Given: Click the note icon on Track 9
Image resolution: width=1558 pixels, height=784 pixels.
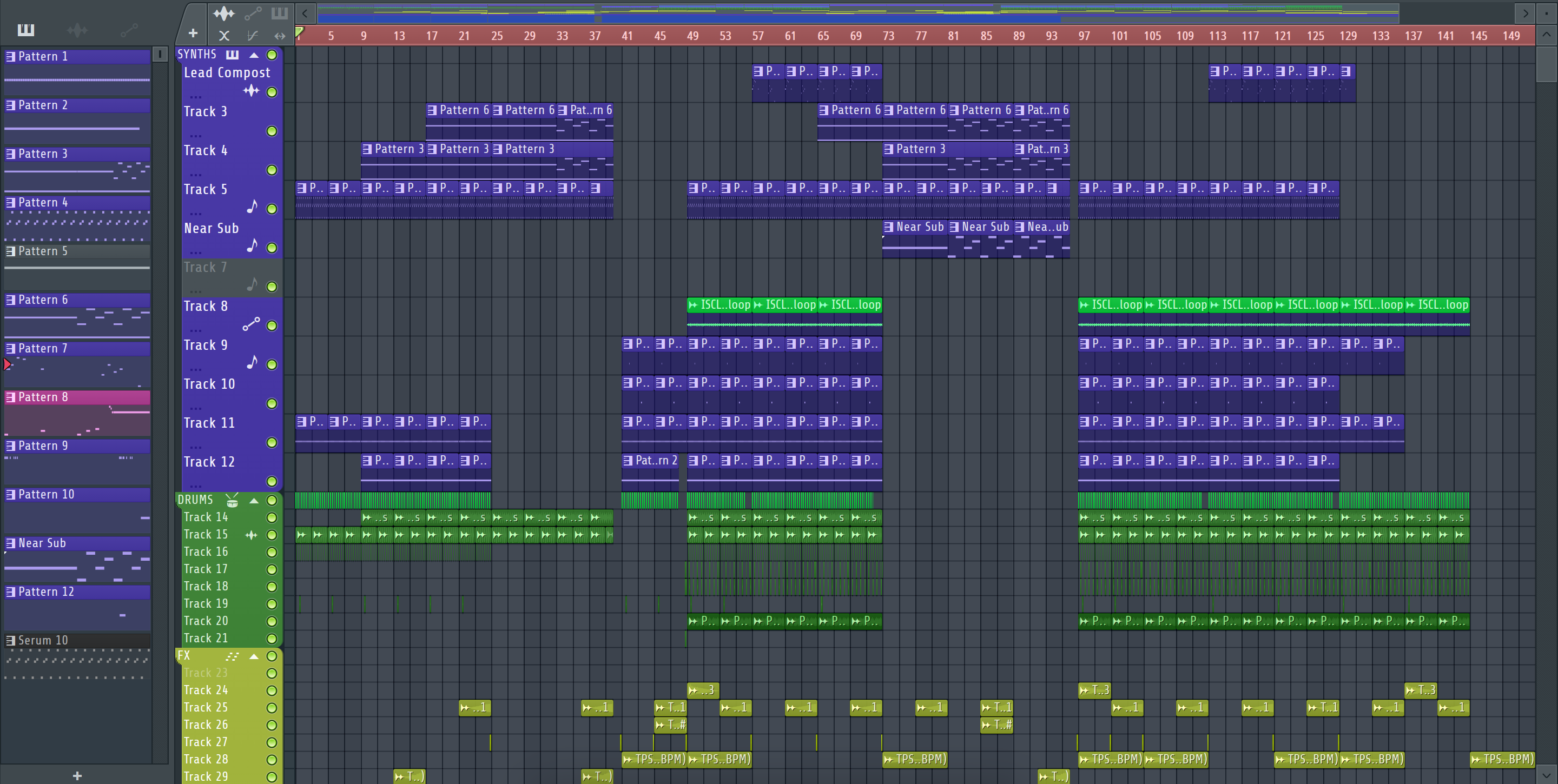Looking at the screenshot, I should 252,362.
